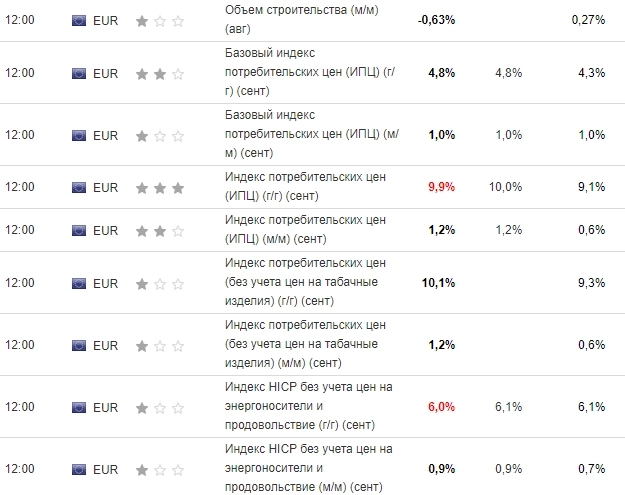Click the EU flag in the HICP (м/м) row
625x495 pixels.
(x=79, y=468)
